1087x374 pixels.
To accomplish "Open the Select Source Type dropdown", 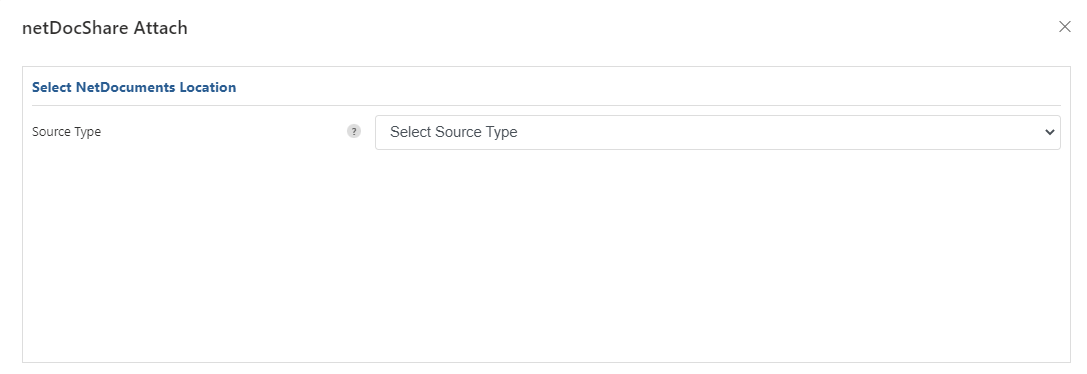I will click(718, 132).
